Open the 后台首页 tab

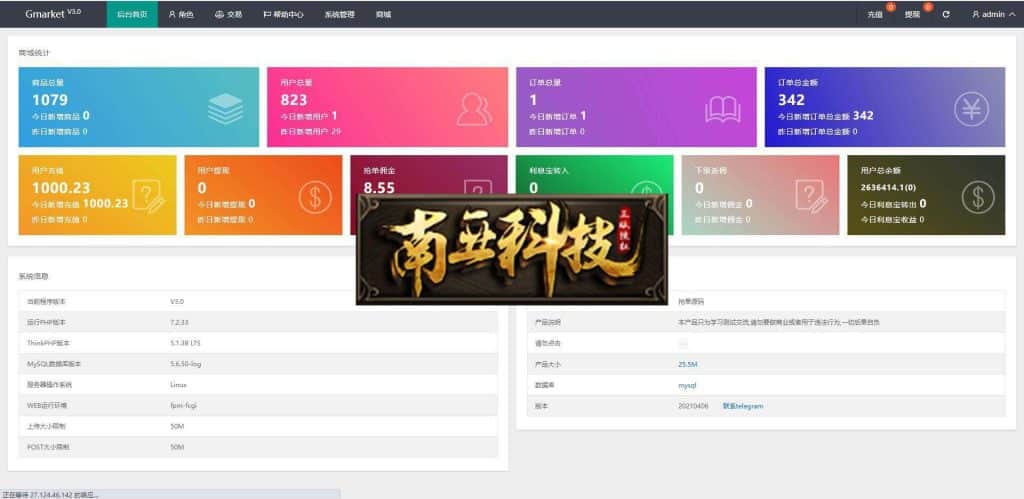(132, 14)
